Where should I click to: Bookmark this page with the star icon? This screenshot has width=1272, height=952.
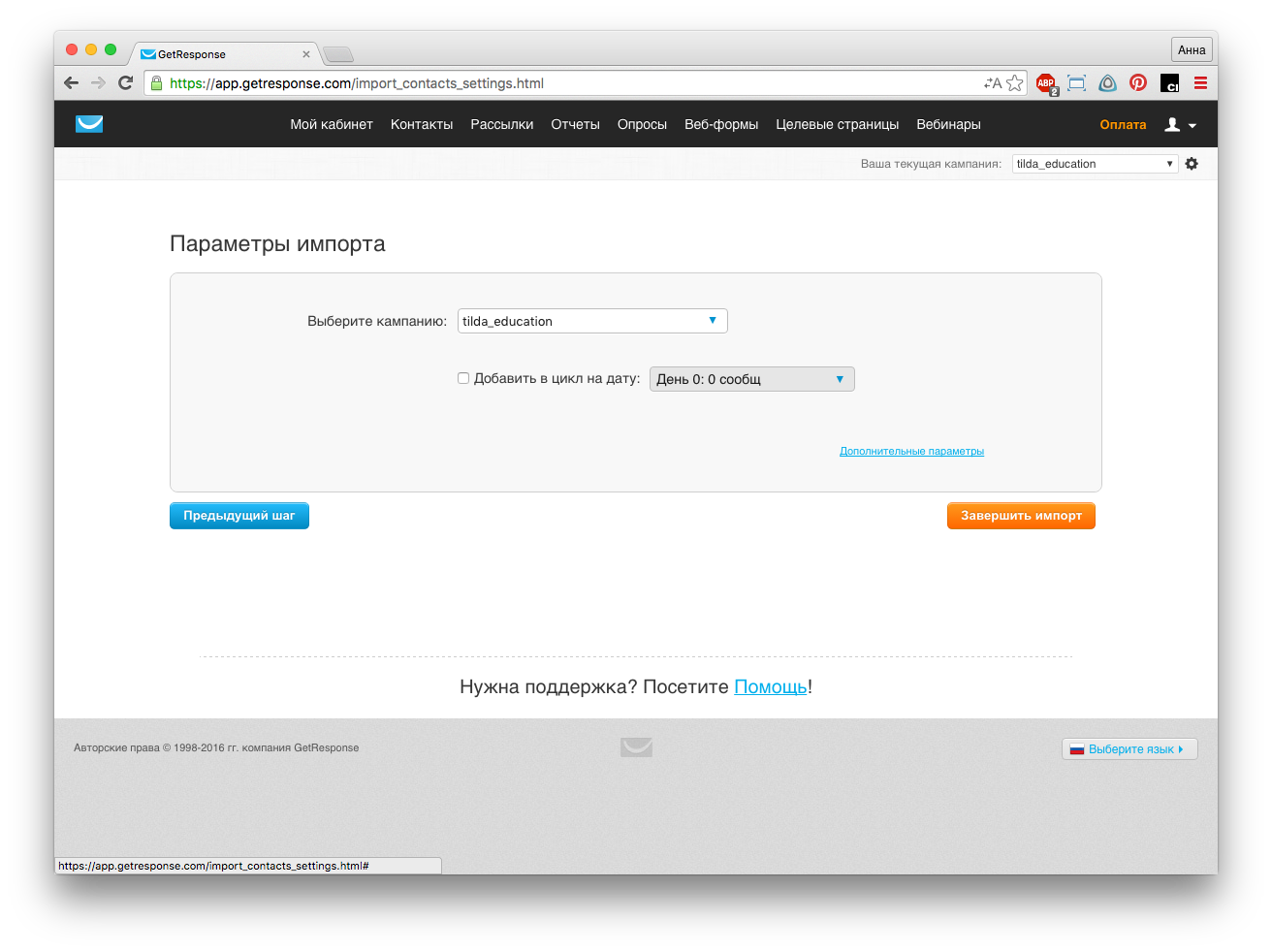[1014, 83]
